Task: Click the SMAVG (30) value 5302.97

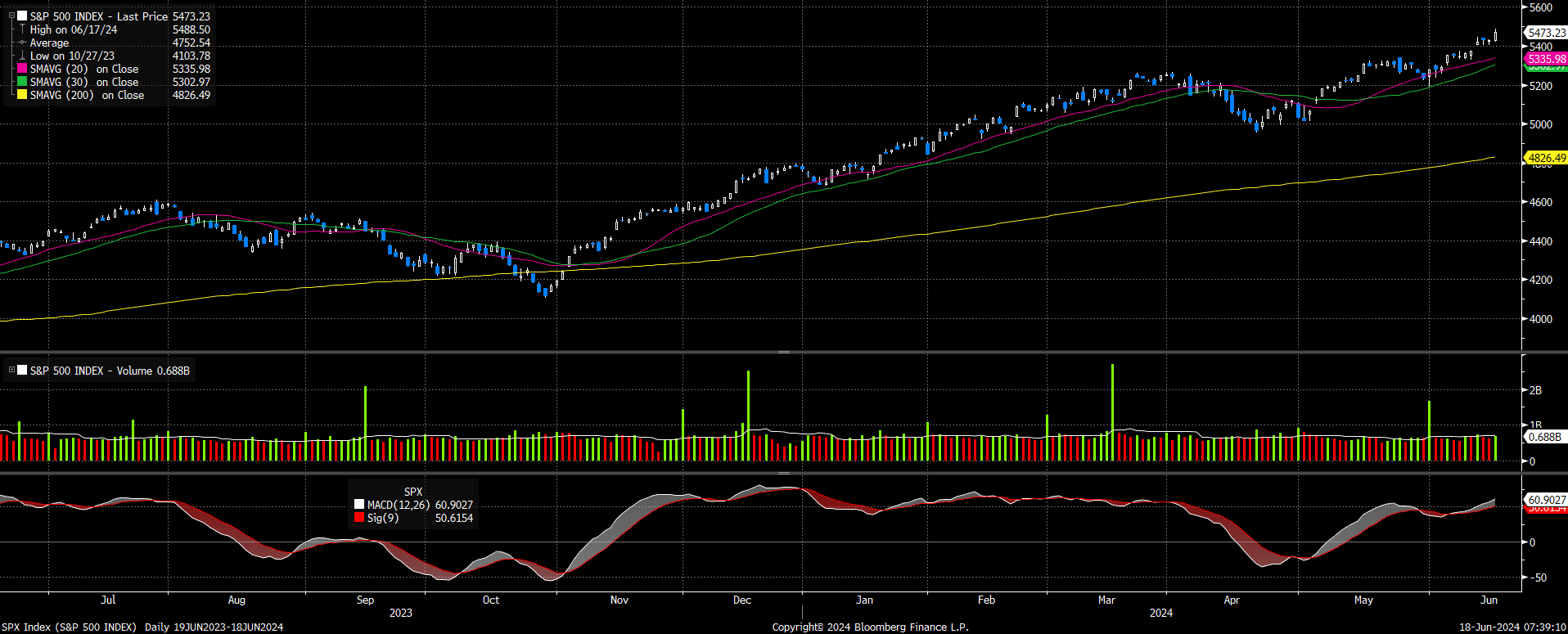Action: pos(191,82)
